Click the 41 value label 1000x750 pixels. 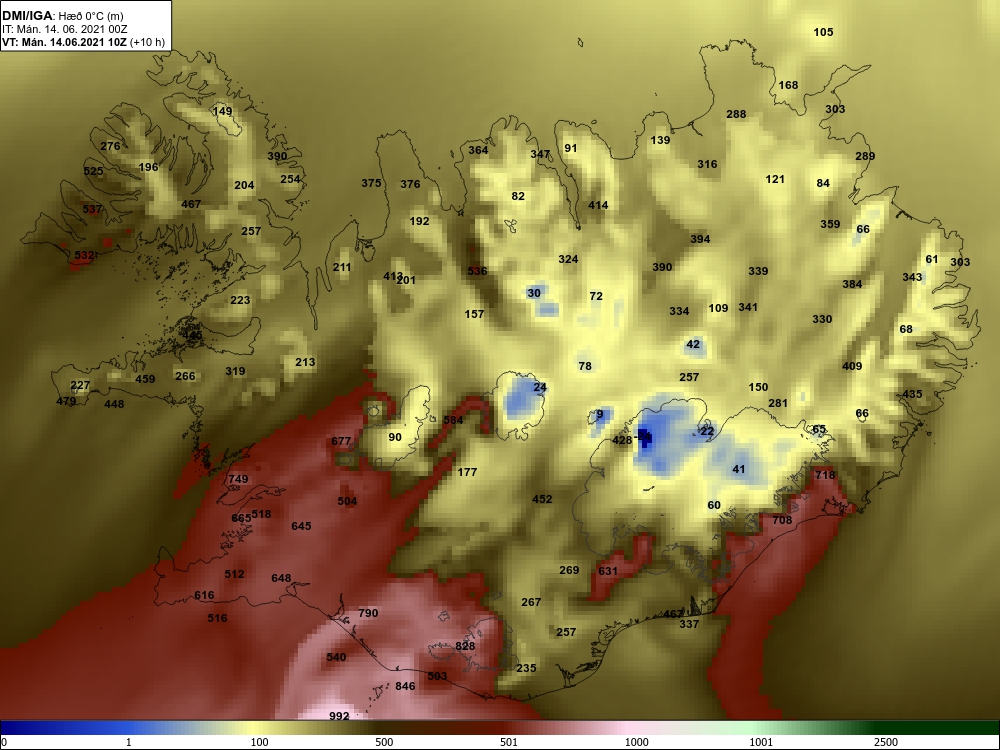click(x=739, y=469)
